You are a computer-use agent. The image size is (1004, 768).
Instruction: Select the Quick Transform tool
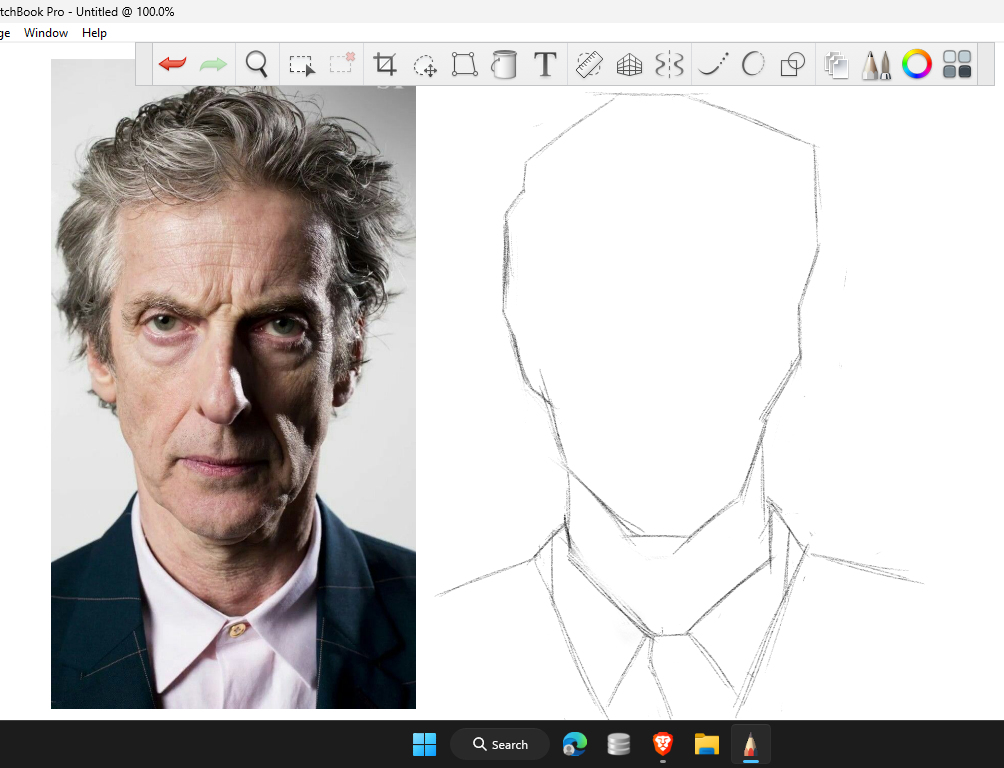[x=425, y=65]
